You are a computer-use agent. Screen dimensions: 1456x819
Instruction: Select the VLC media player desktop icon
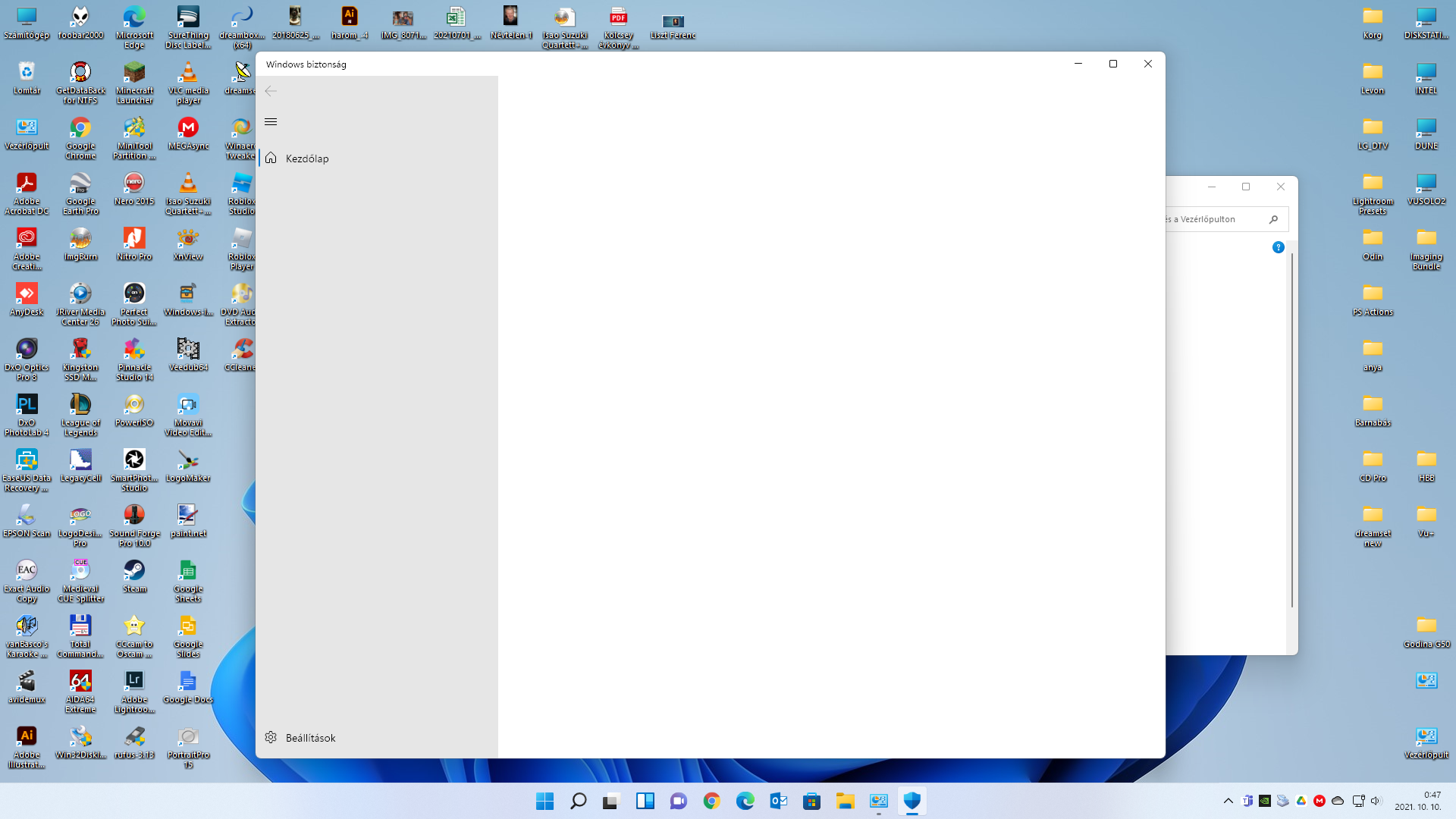(188, 83)
